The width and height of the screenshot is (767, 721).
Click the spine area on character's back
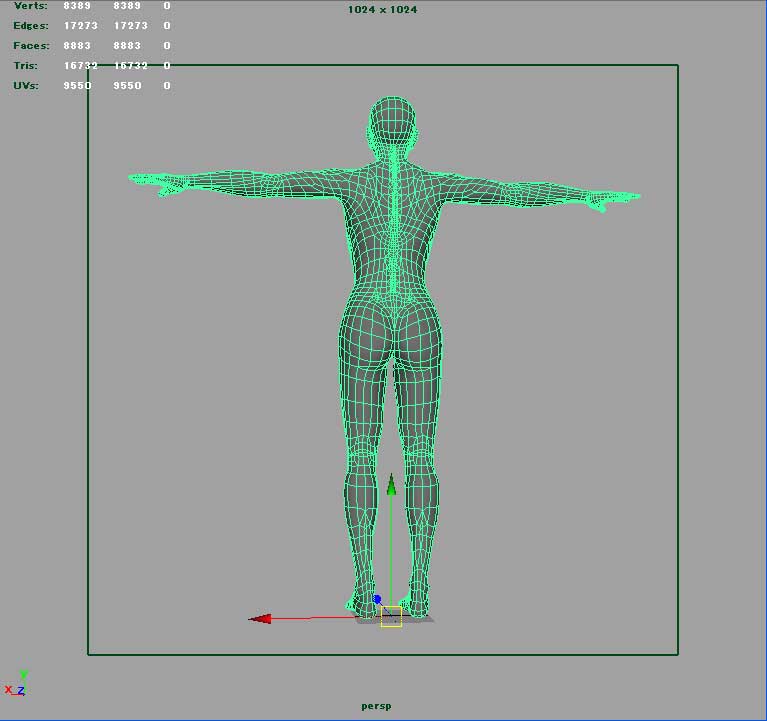pyautogui.click(x=392, y=230)
